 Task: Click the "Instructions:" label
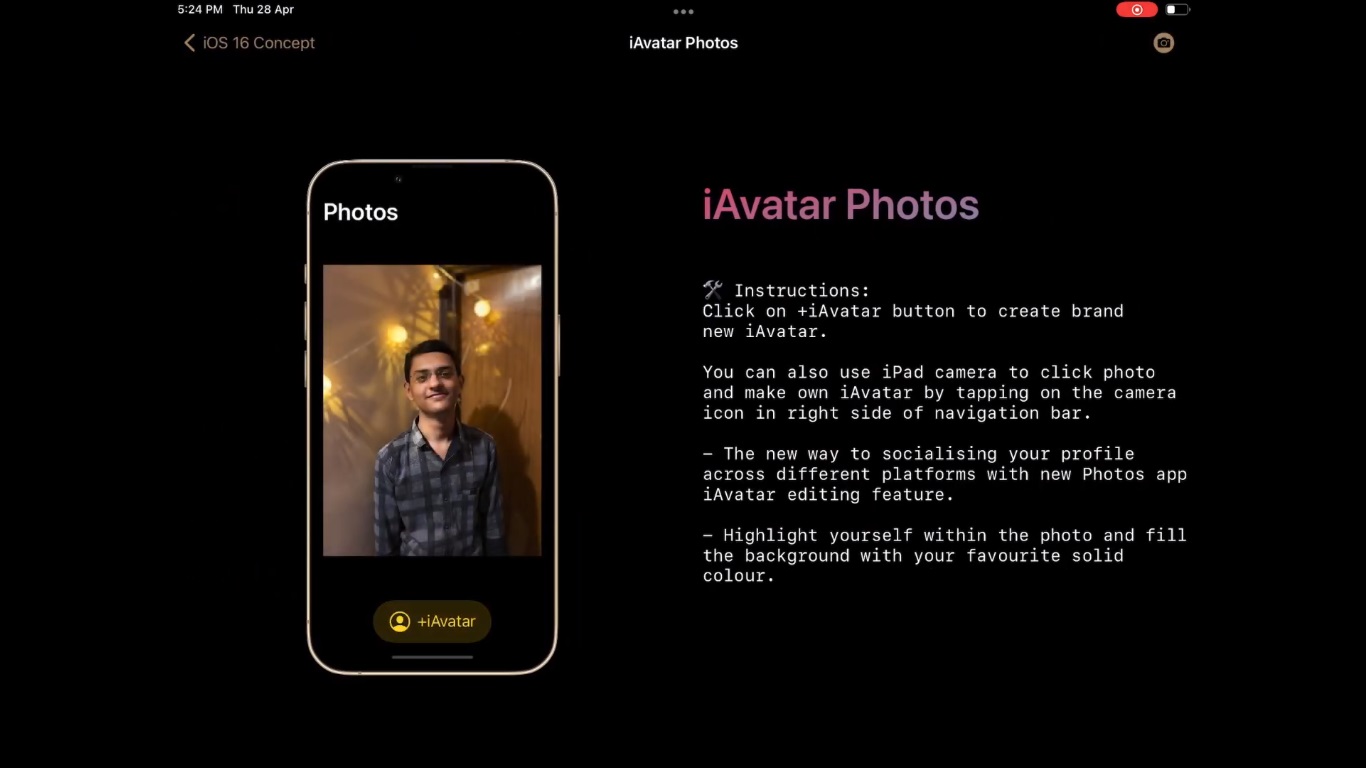802,291
